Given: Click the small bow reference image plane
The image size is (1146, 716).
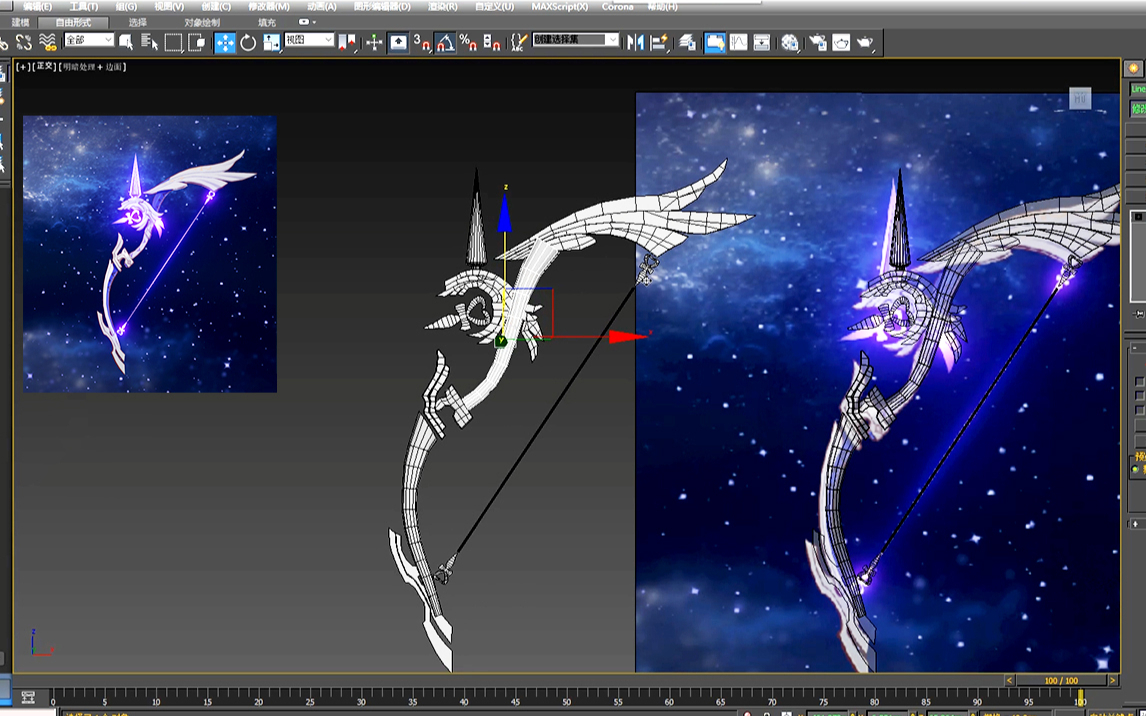Looking at the screenshot, I should (150, 254).
